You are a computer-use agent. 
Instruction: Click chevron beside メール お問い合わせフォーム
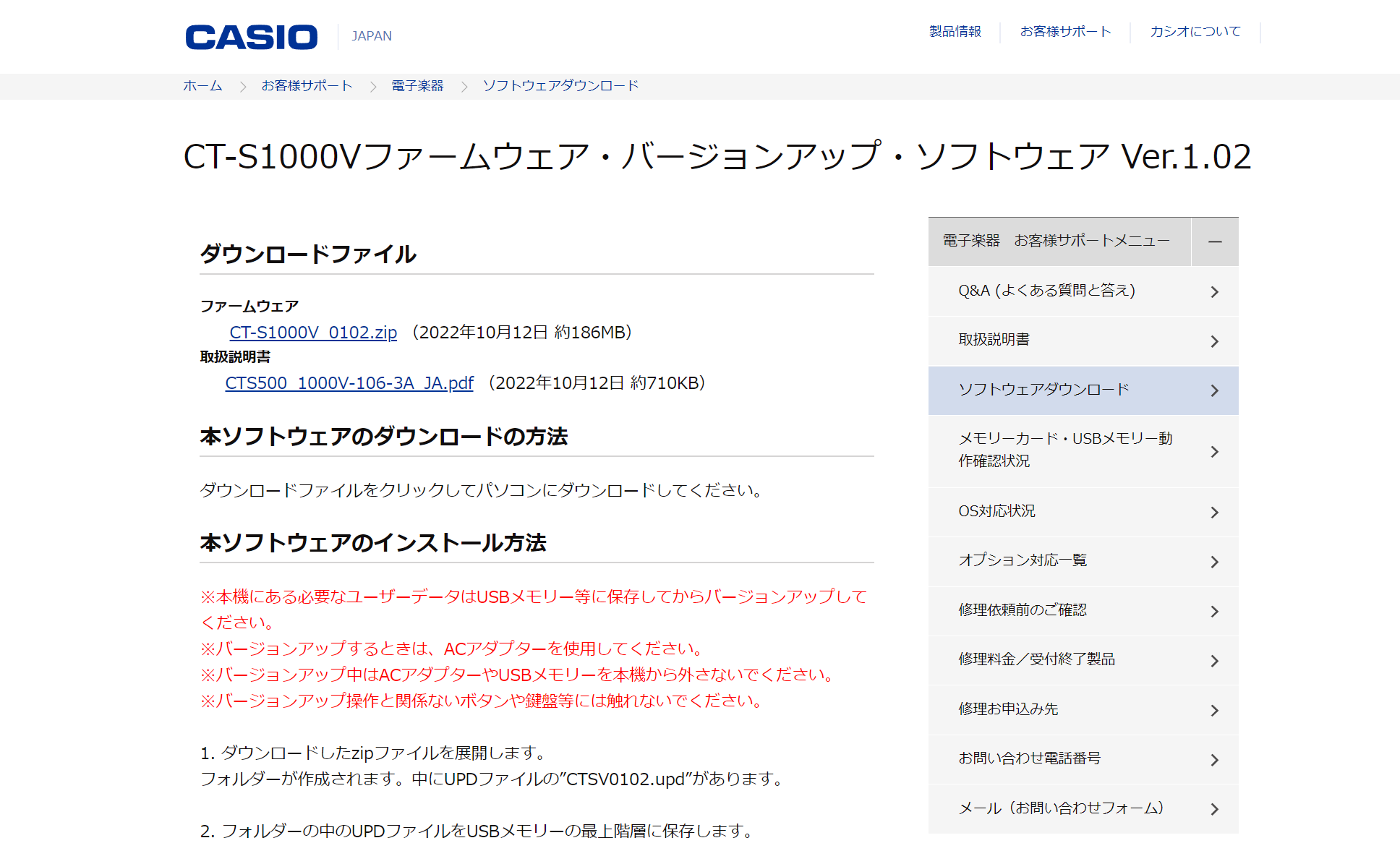[x=1214, y=809]
